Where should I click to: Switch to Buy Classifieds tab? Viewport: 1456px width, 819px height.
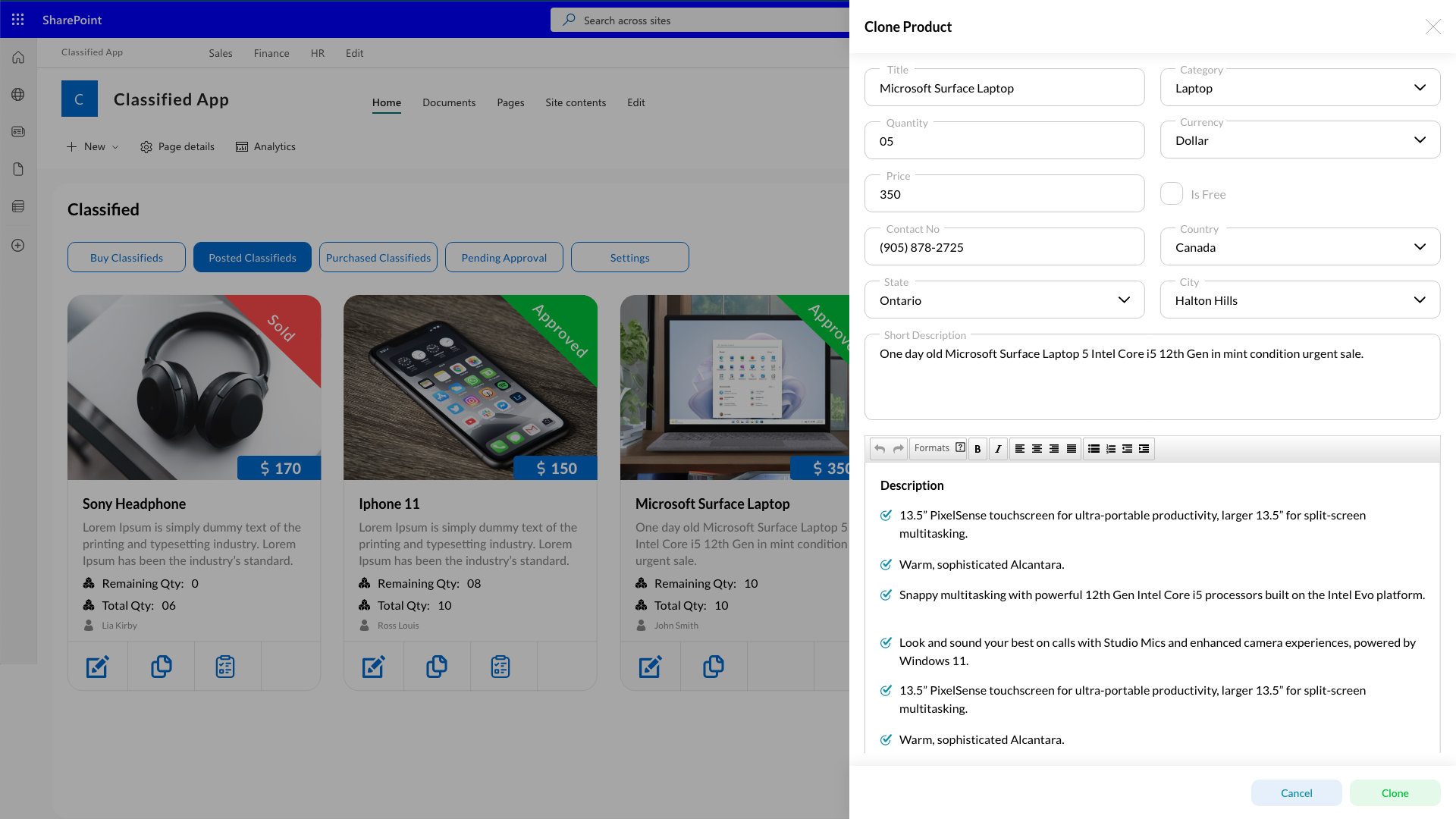pos(127,258)
